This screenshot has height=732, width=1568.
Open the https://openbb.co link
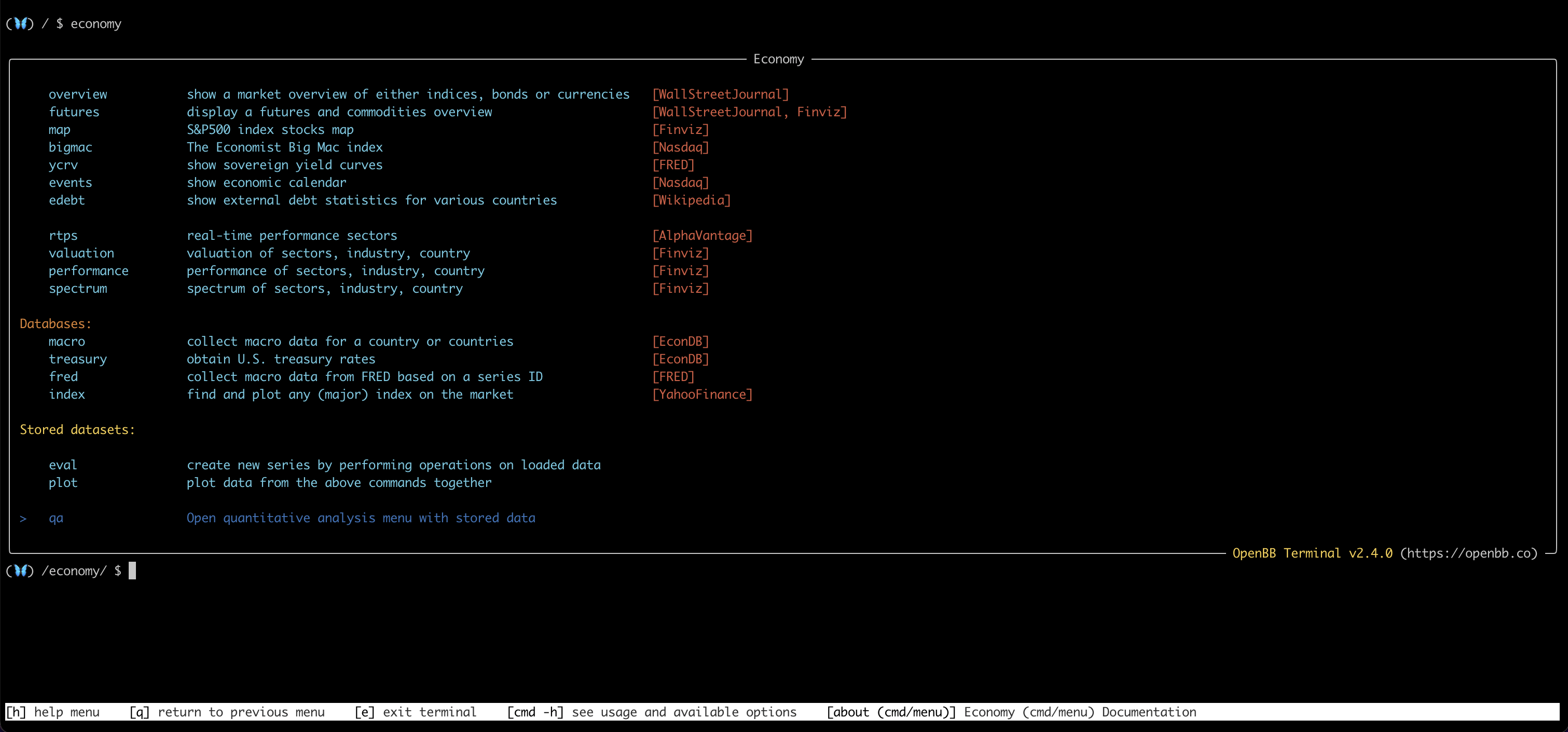(x=1468, y=553)
